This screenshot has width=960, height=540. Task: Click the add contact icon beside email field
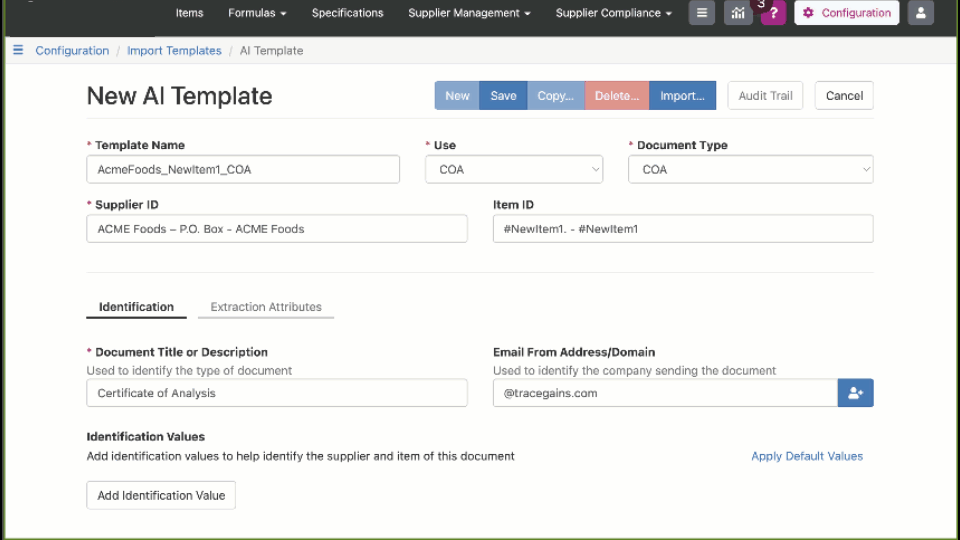point(855,393)
